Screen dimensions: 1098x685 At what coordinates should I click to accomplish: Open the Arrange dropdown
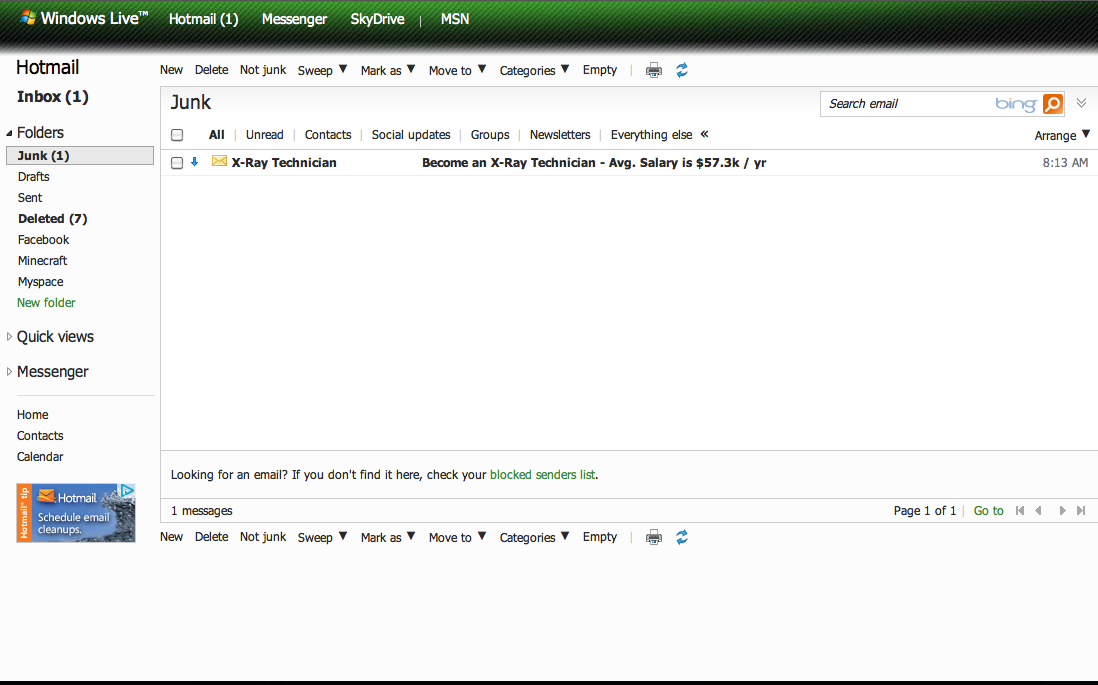pyautogui.click(x=1062, y=135)
